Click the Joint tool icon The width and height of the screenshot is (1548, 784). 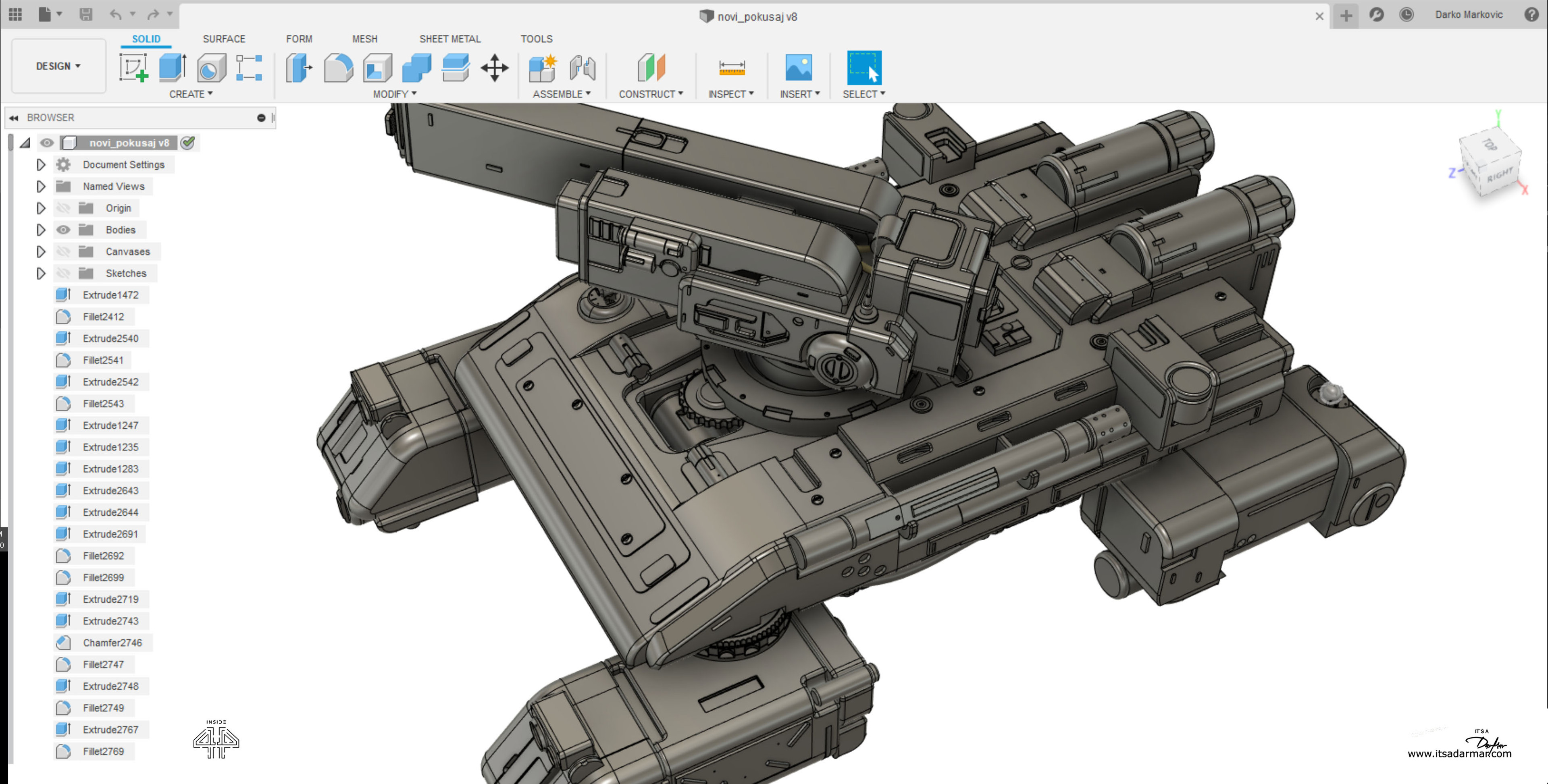click(582, 67)
